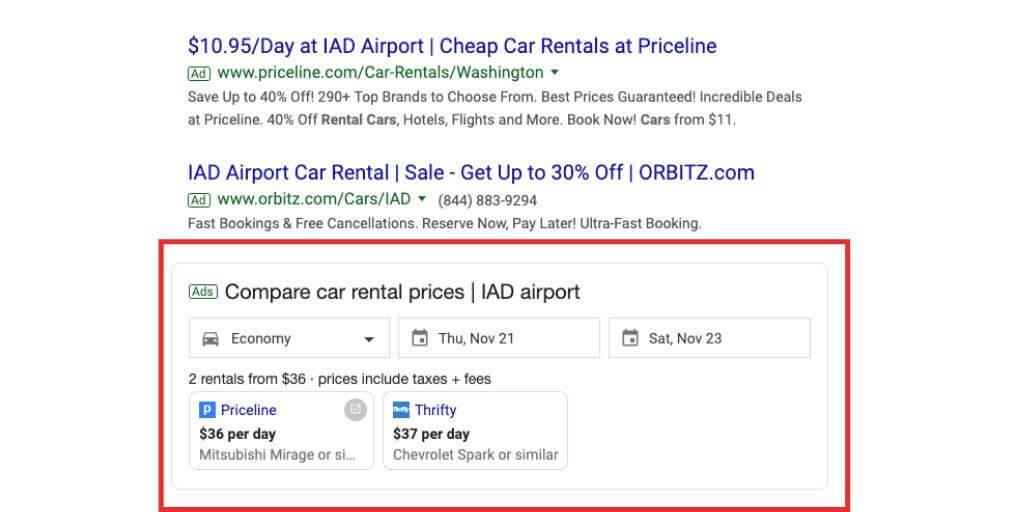The width and height of the screenshot is (1024, 512).
Task: Open the Priceline $10.95/Day IAD Airport headline
Action: (x=452, y=46)
